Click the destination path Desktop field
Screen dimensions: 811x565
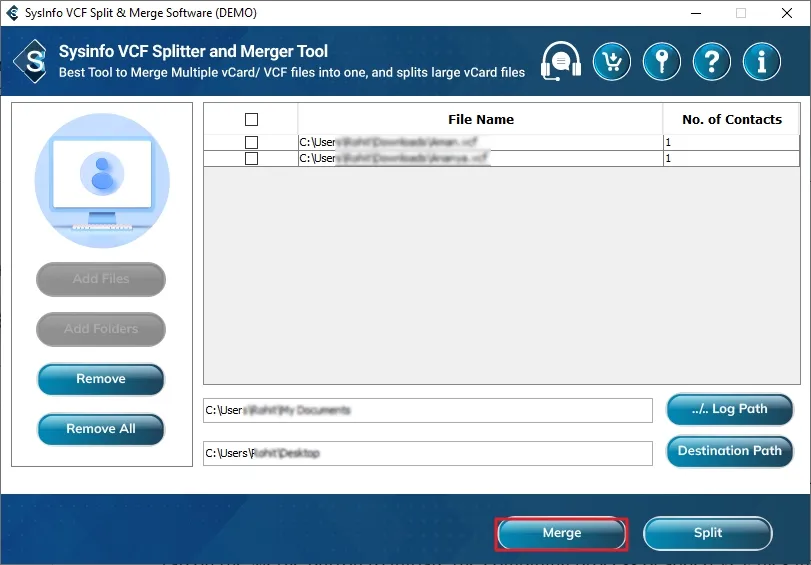point(428,453)
